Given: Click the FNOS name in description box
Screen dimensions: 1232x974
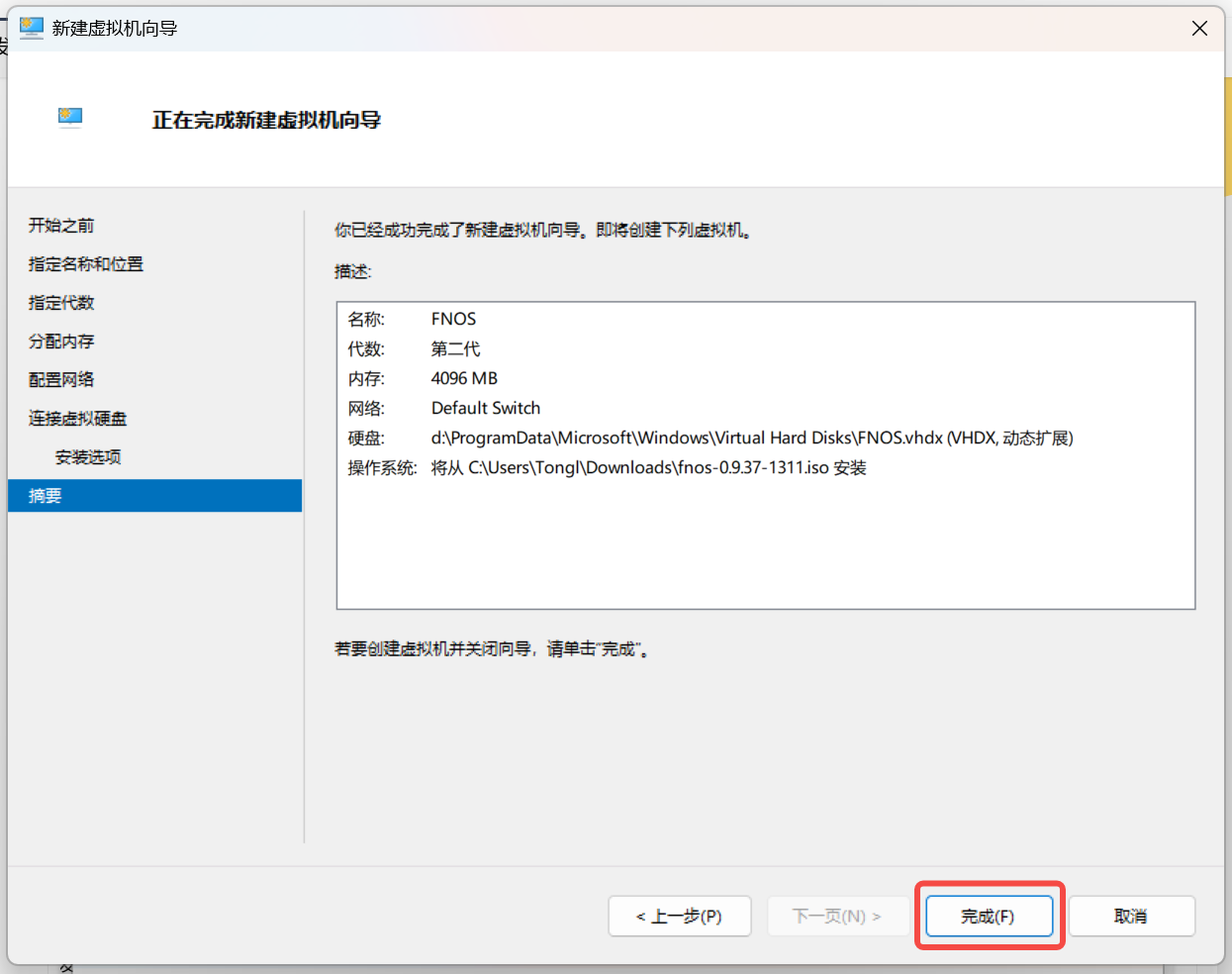Looking at the screenshot, I should tap(453, 319).
